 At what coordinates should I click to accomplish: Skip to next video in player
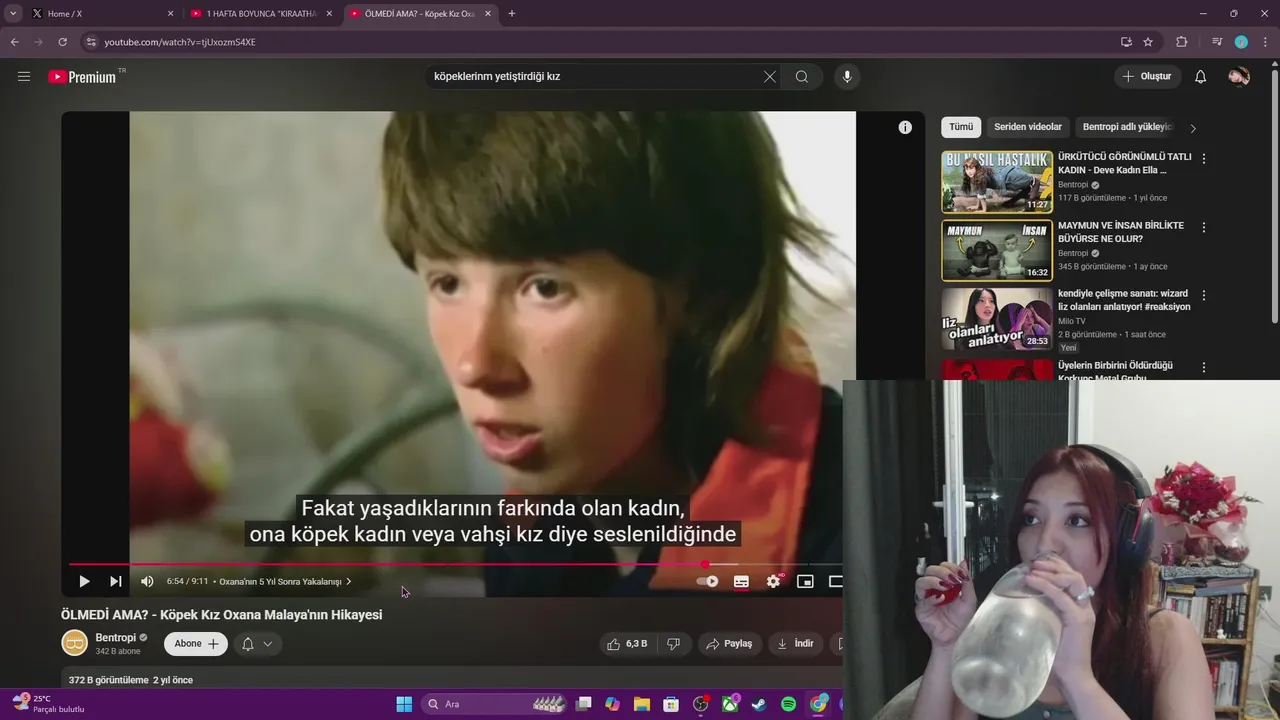coord(116,581)
